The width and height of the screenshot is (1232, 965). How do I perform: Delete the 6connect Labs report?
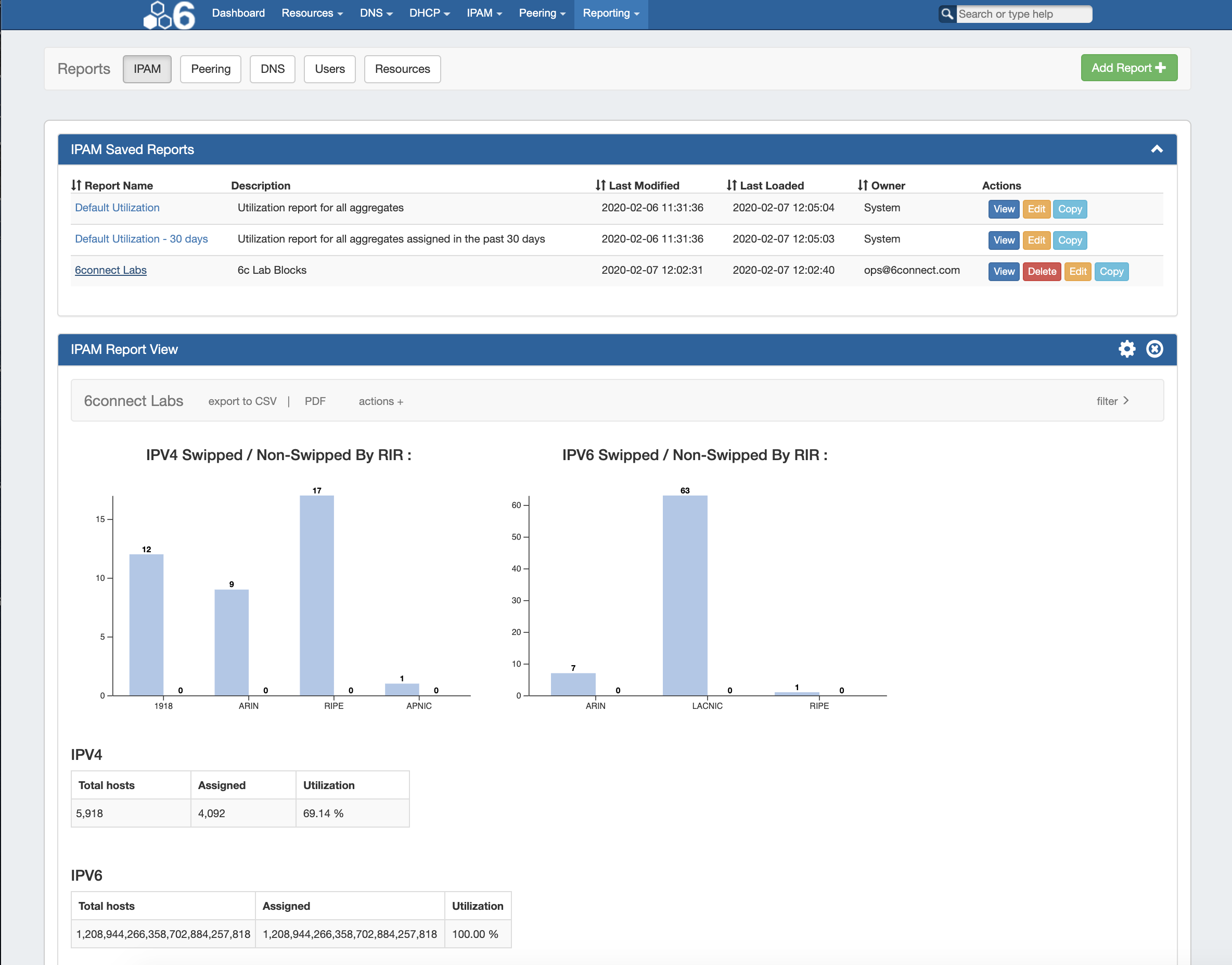click(x=1041, y=271)
